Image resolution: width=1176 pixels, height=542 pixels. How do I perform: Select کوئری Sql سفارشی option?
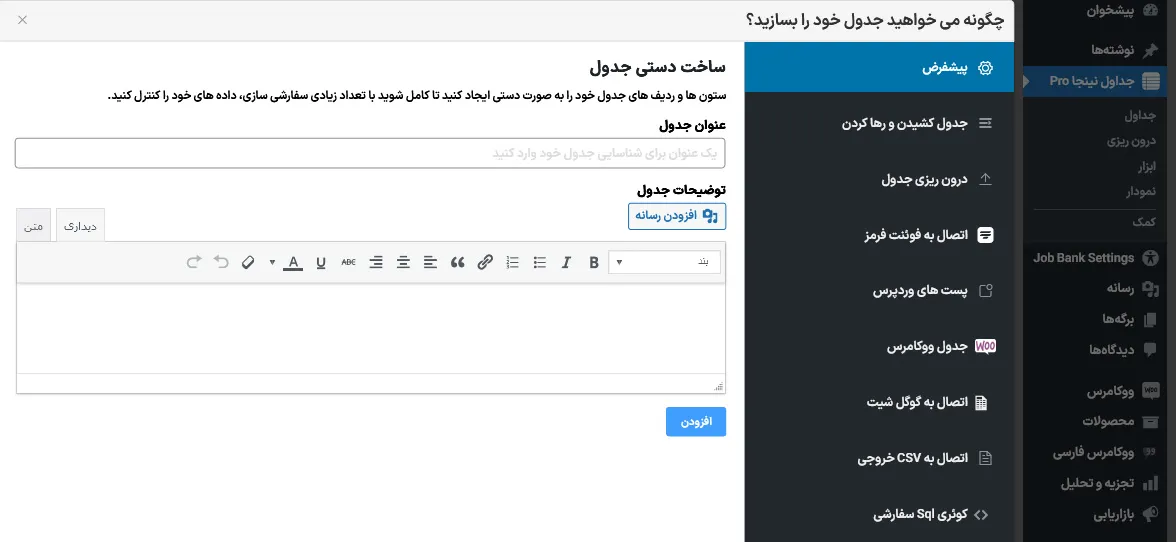879,514
